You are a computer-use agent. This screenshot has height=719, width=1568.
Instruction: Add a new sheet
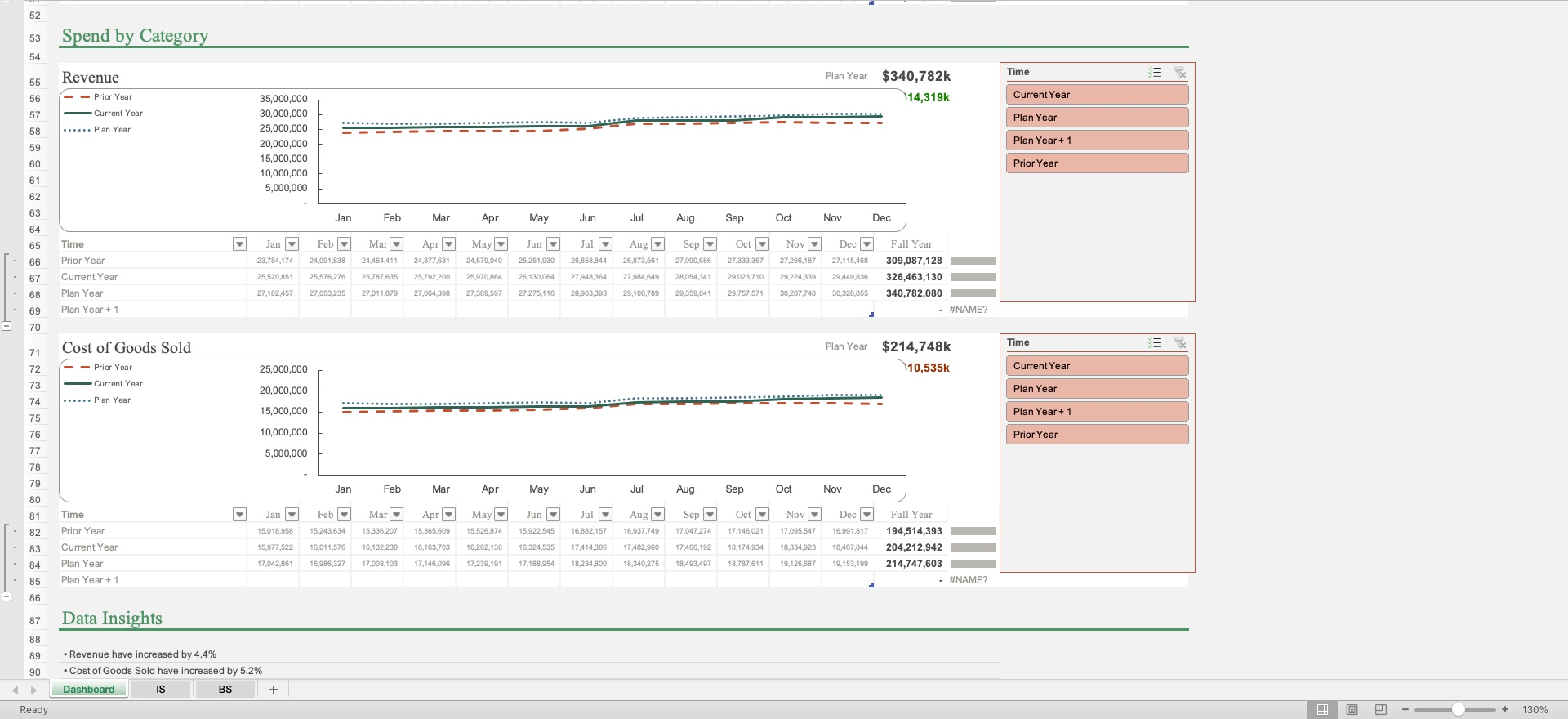pos(274,690)
